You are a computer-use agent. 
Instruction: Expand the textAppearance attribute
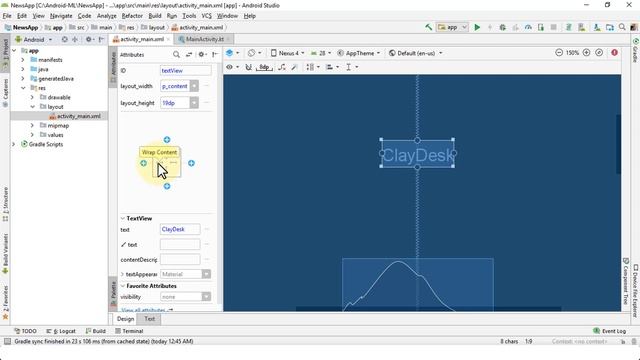tap(122, 274)
